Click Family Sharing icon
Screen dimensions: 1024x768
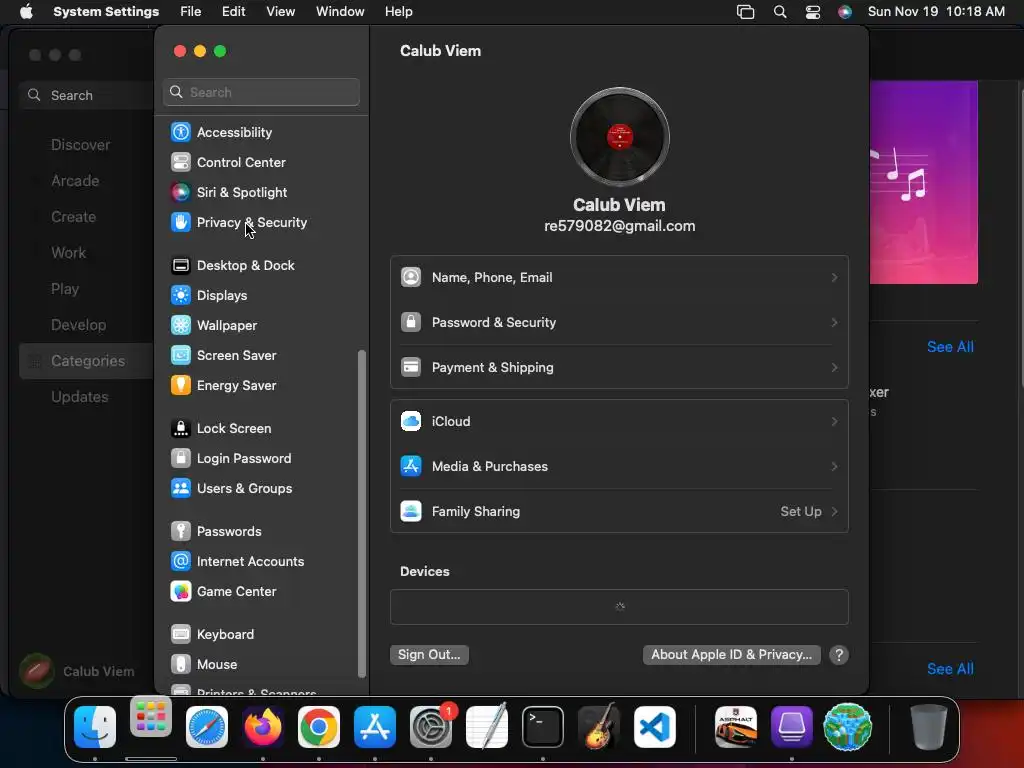click(x=411, y=511)
